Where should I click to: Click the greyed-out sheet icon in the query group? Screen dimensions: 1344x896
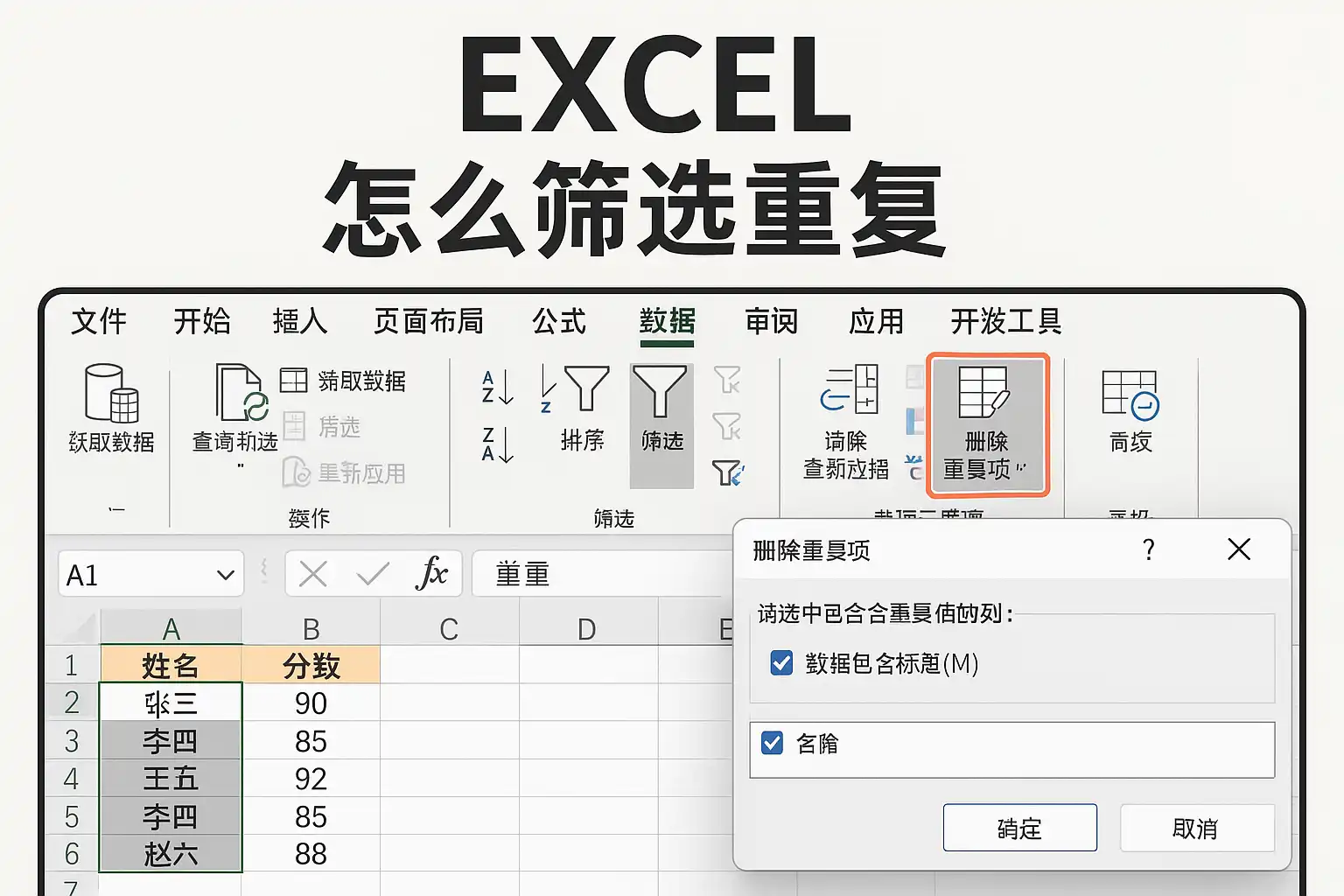[x=295, y=426]
